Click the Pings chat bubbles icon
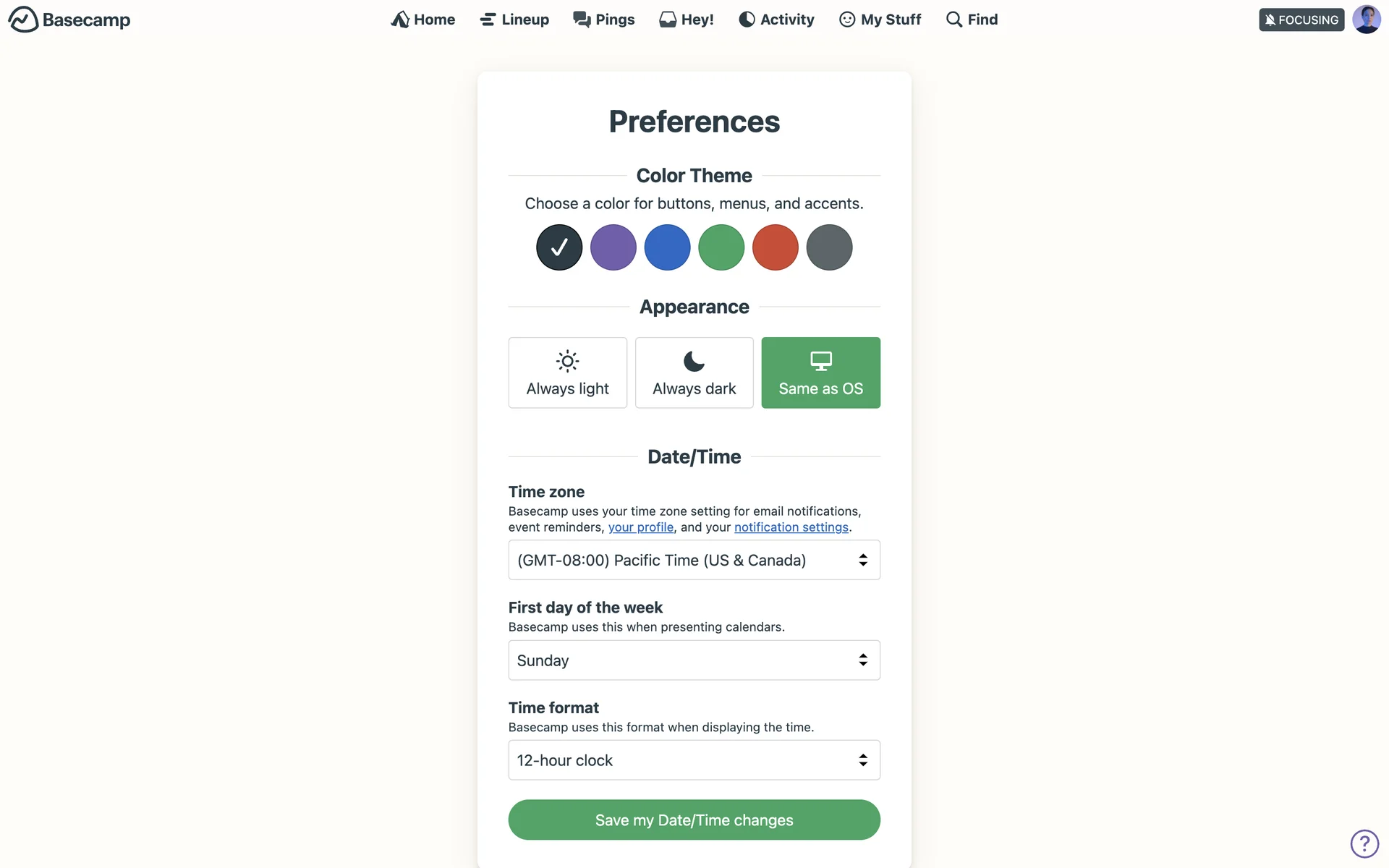This screenshot has height=868, width=1389. [582, 20]
